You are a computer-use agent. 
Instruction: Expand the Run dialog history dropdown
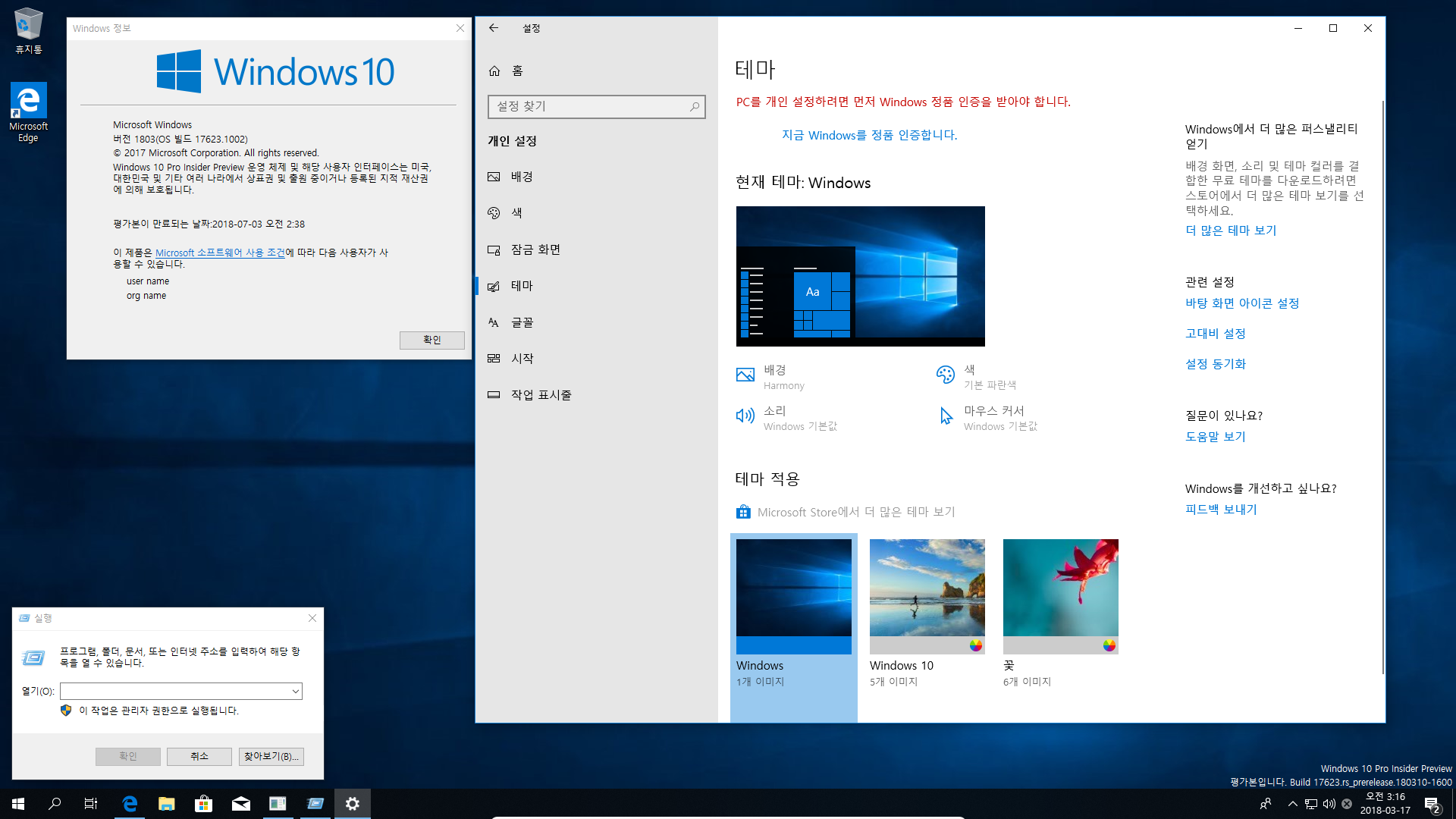[x=295, y=691]
